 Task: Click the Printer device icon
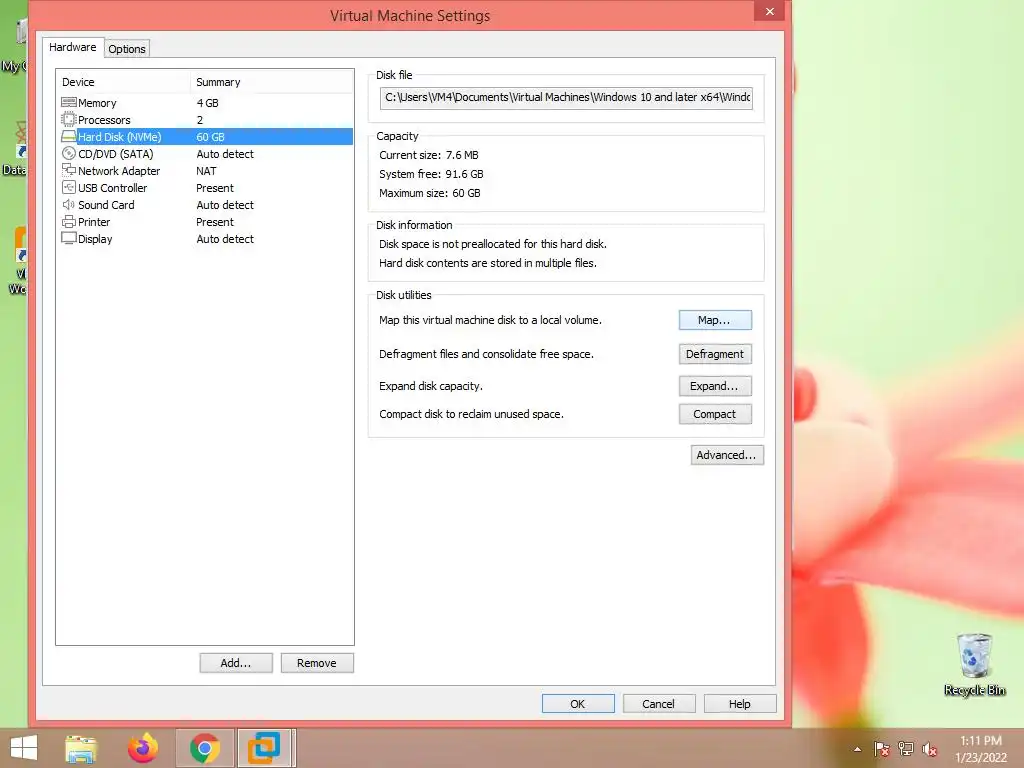click(69, 222)
